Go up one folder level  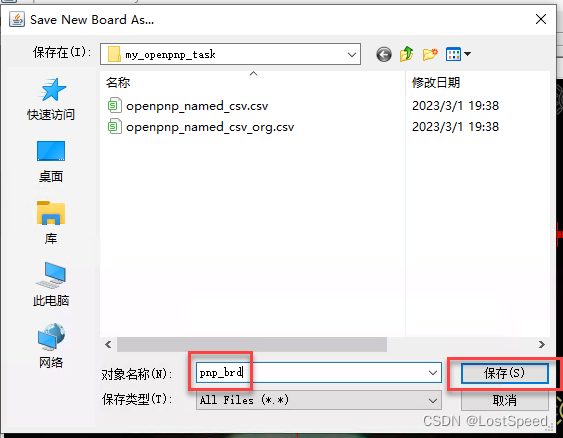pyautogui.click(x=407, y=54)
